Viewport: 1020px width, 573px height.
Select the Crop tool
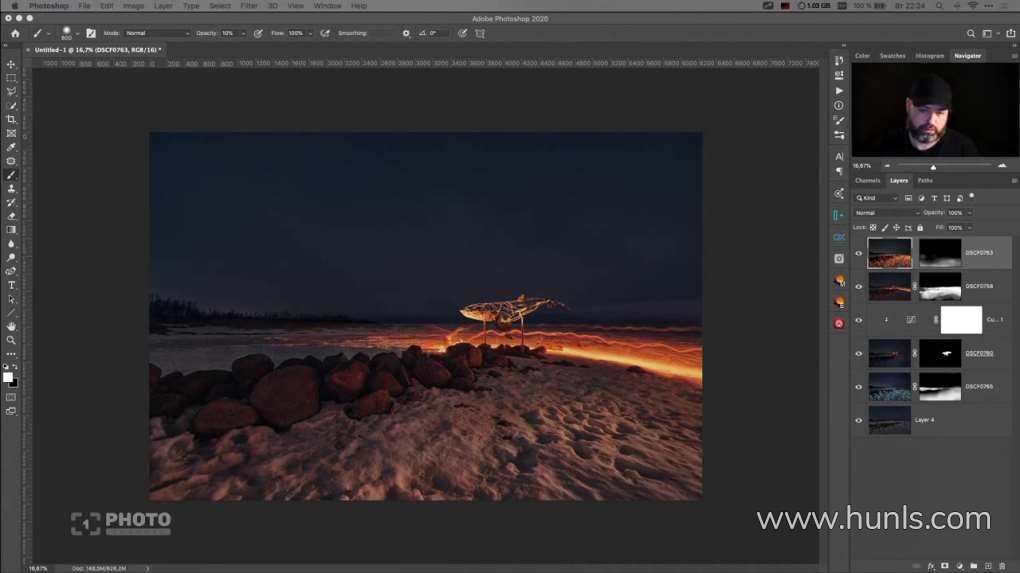point(11,119)
